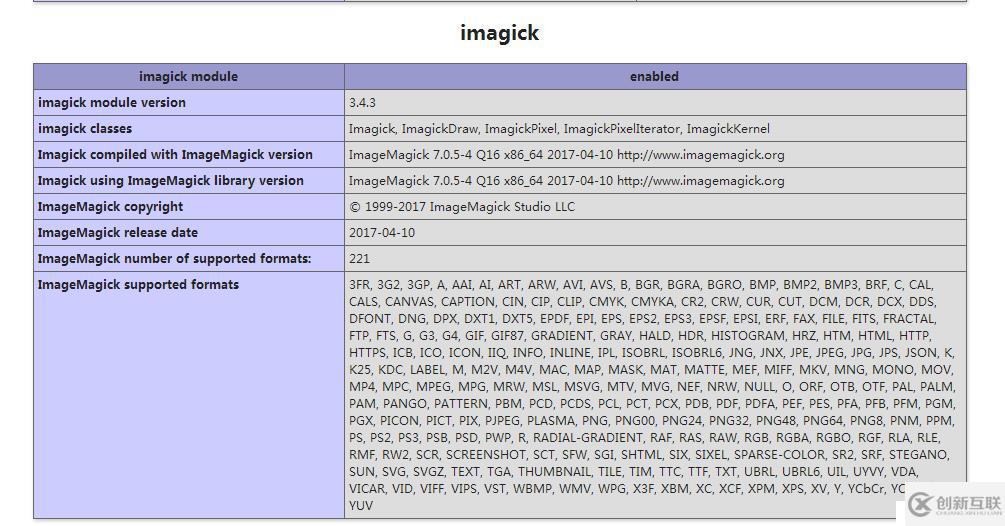The image size is (1005, 526).
Task: Click the 'imagick classes' row label
Action: [85, 129]
